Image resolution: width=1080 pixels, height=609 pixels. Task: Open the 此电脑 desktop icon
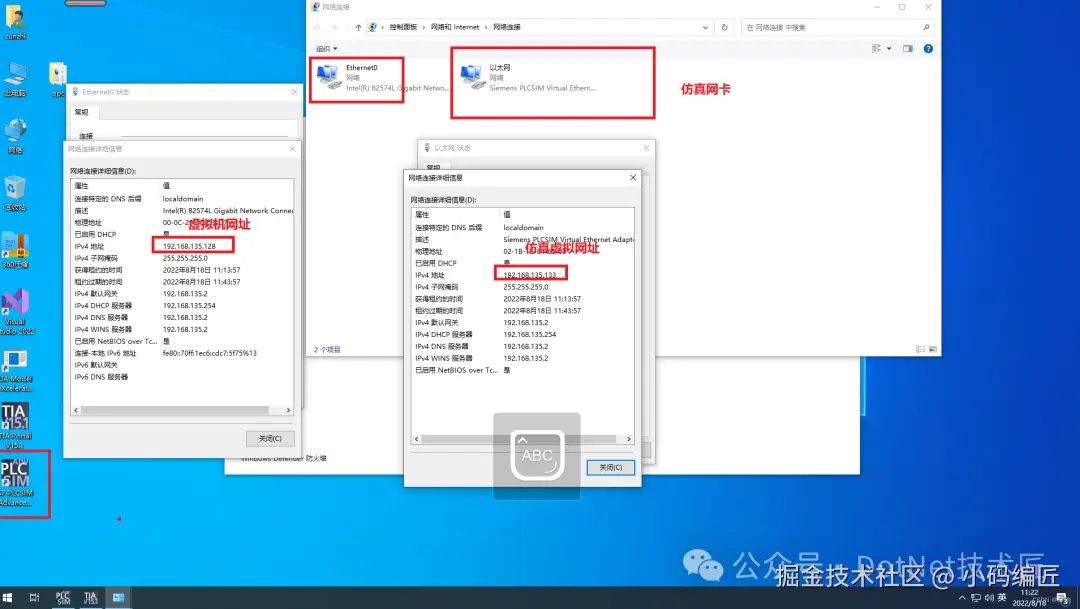point(15,79)
